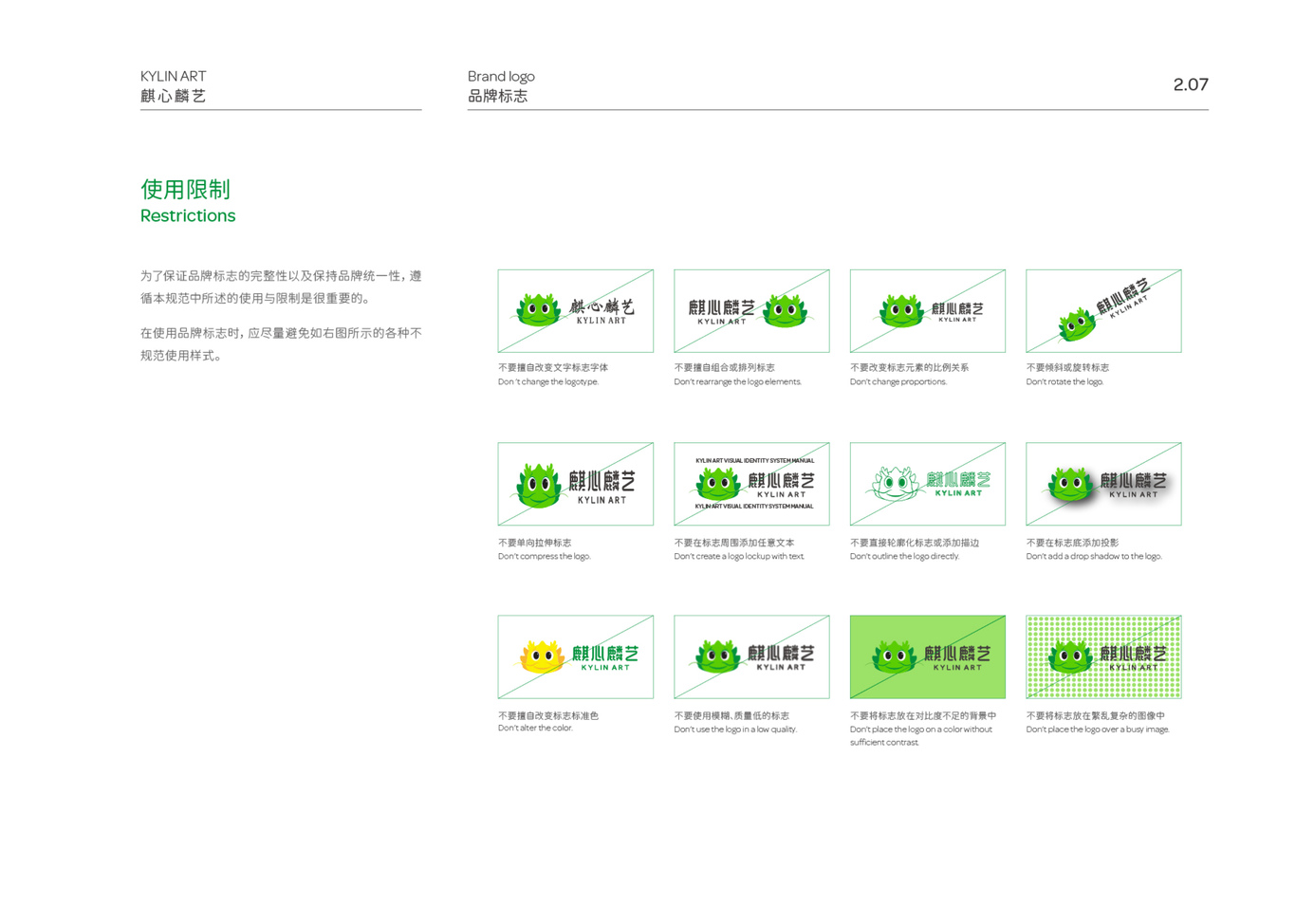
Task: Click the 'Don't change the logotype' logo thumbnail
Action: [575, 311]
